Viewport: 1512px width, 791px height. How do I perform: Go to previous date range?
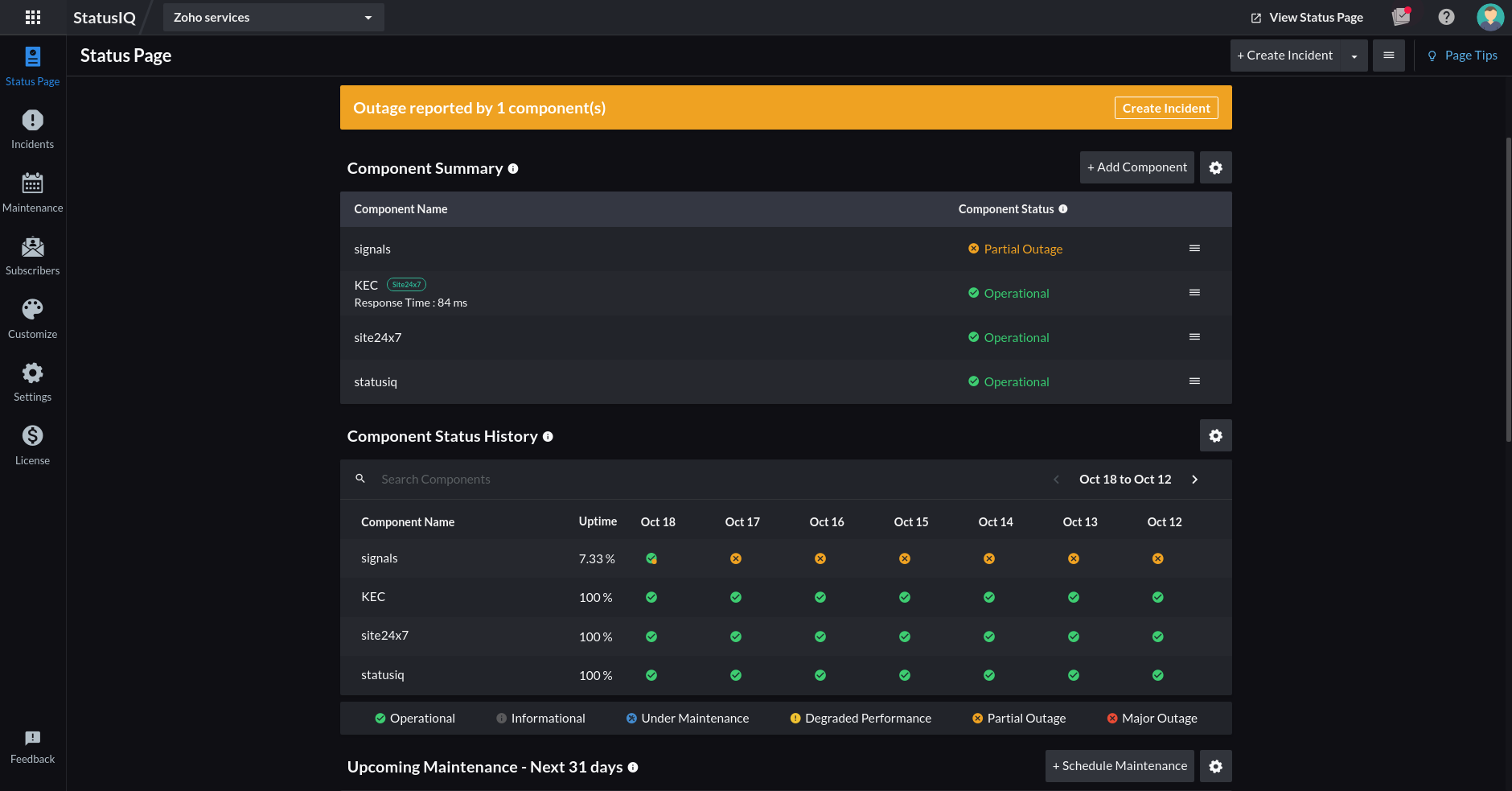(x=1056, y=480)
